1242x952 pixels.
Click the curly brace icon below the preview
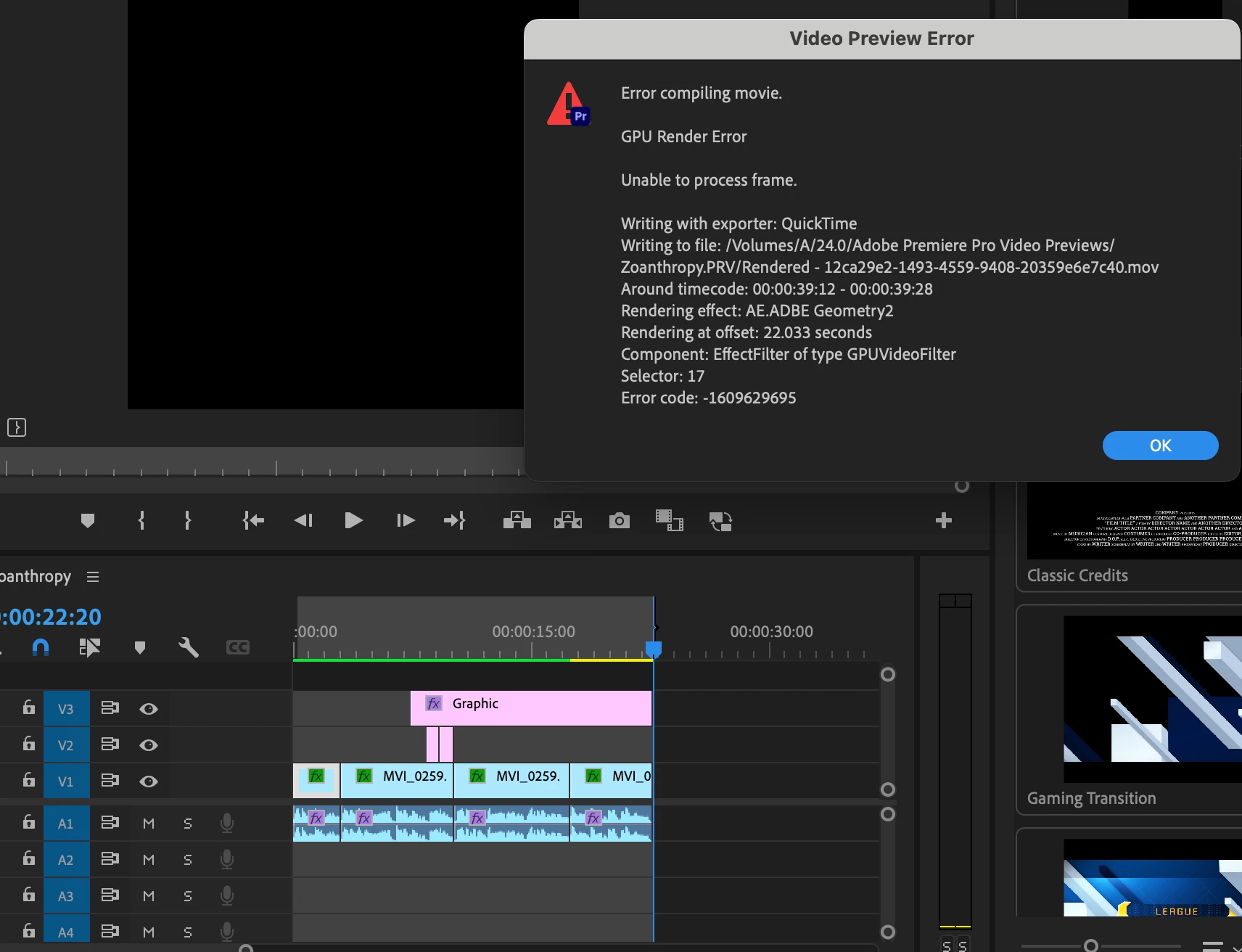click(17, 427)
